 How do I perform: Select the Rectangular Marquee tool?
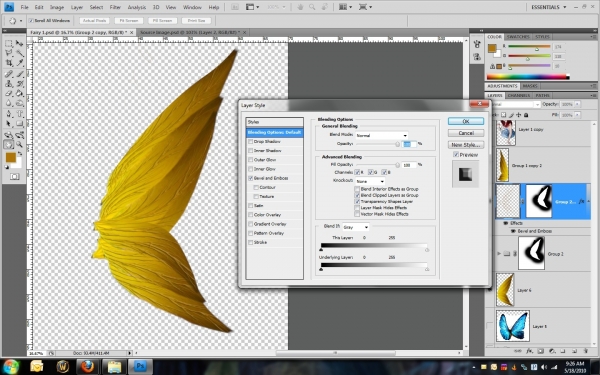(8, 44)
